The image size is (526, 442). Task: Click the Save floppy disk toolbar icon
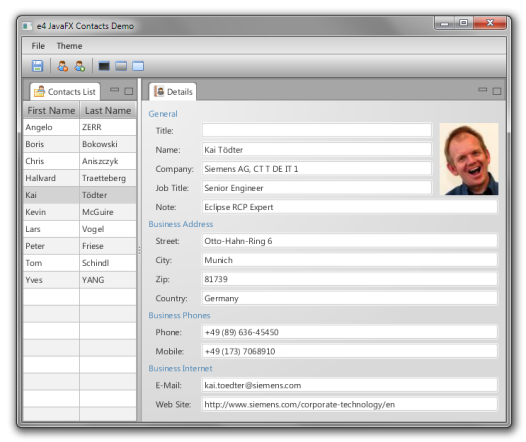[37, 66]
